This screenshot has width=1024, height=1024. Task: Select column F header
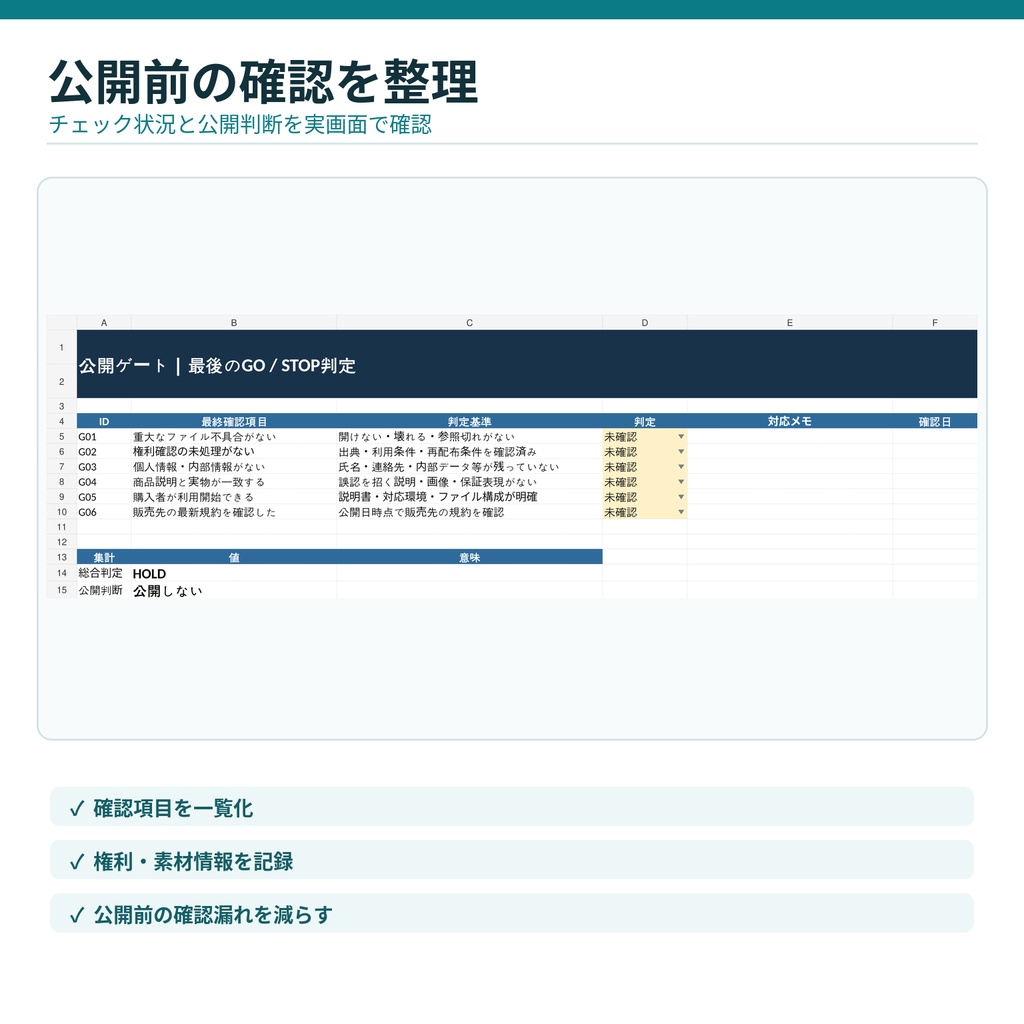pyautogui.click(x=935, y=323)
